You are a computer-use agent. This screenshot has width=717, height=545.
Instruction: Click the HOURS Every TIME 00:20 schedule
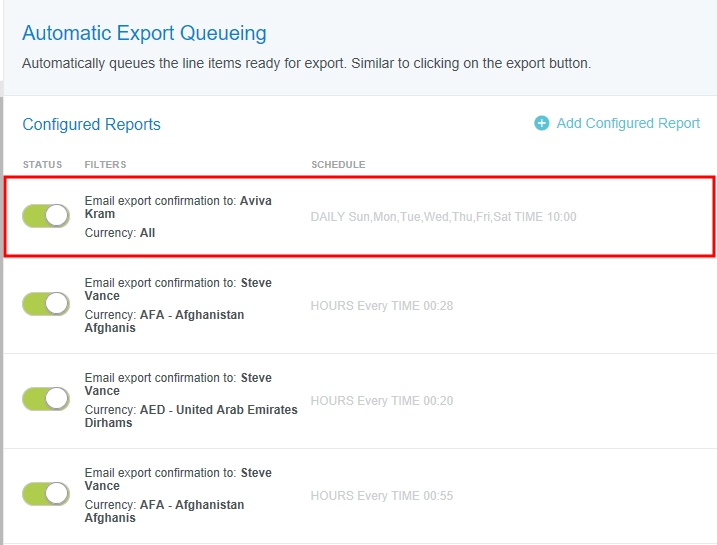(x=381, y=400)
